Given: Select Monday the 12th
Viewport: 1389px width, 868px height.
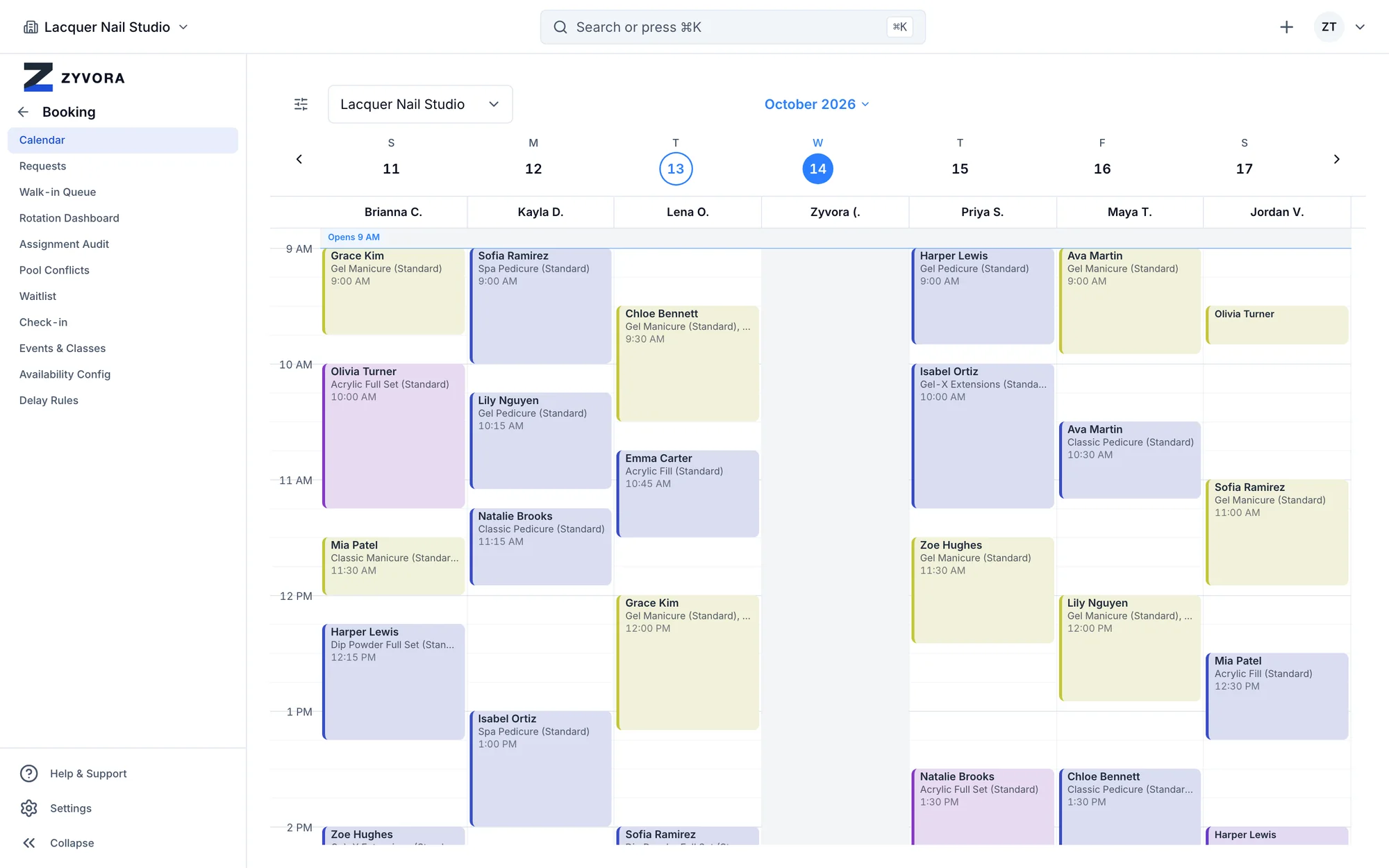Looking at the screenshot, I should (533, 169).
